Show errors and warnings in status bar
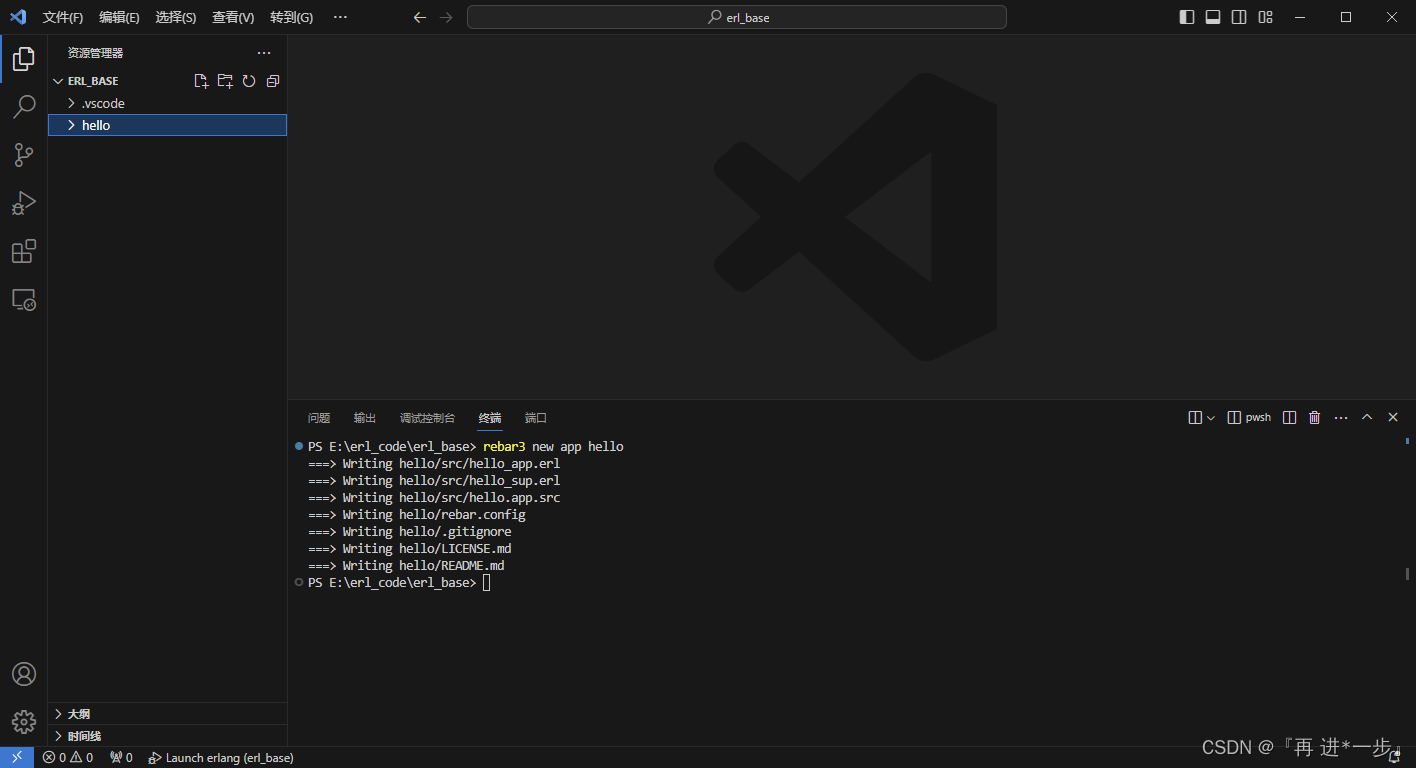Viewport: 1416px width, 768px height. (68, 758)
